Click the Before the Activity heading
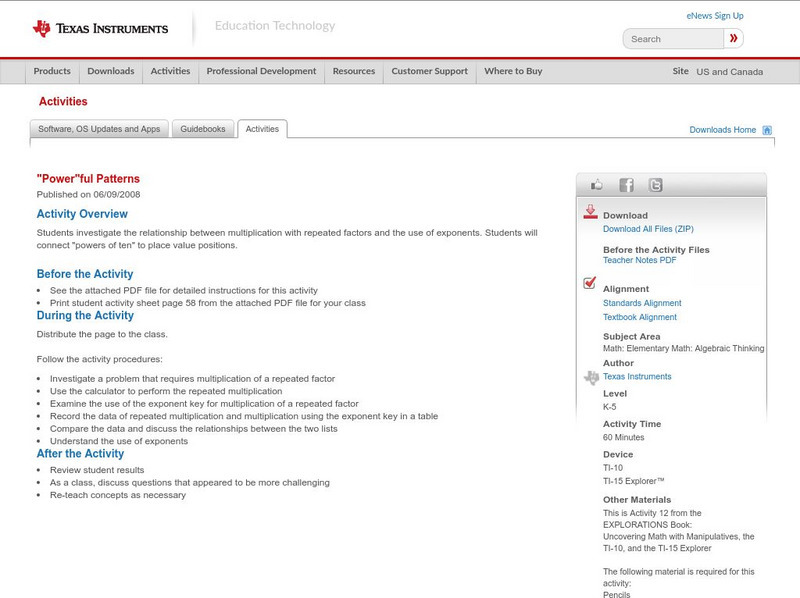800x598 pixels. coord(85,274)
